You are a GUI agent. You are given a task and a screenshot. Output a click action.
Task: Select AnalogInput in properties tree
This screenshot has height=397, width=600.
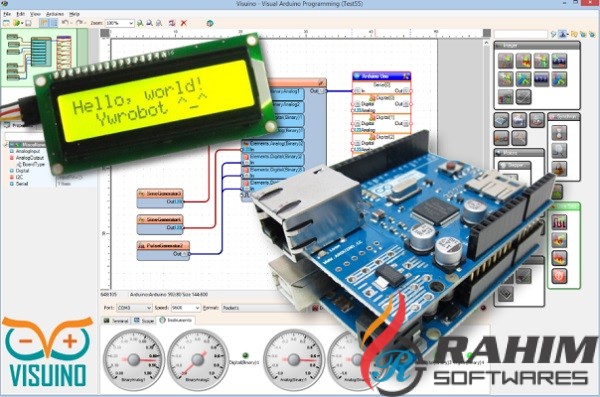coord(28,152)
